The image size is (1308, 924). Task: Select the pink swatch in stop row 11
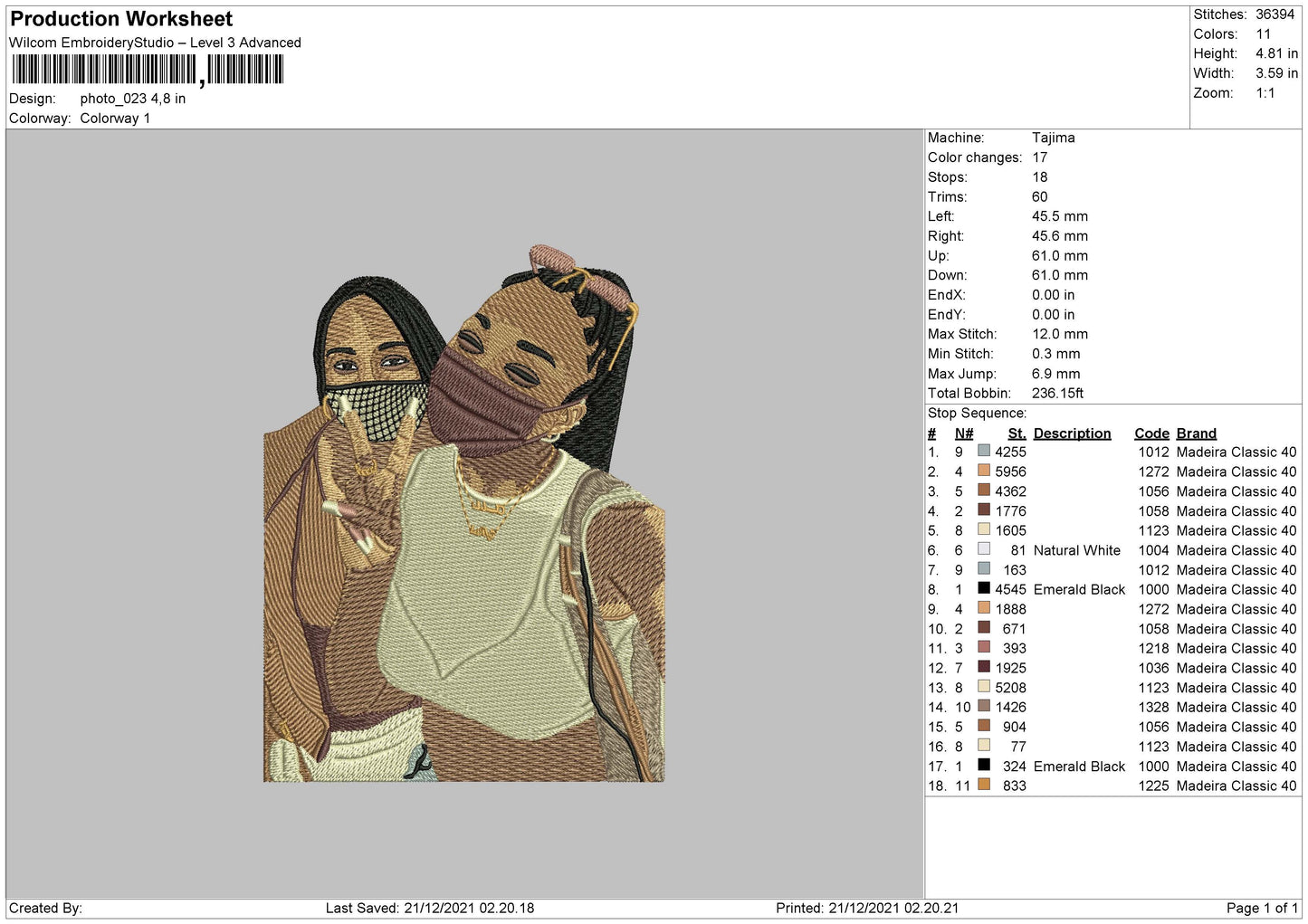click(984, 647)
